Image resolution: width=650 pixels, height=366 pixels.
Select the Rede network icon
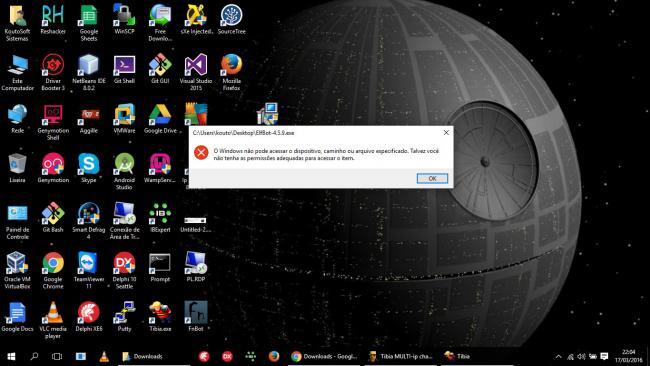tap(17, 119)
